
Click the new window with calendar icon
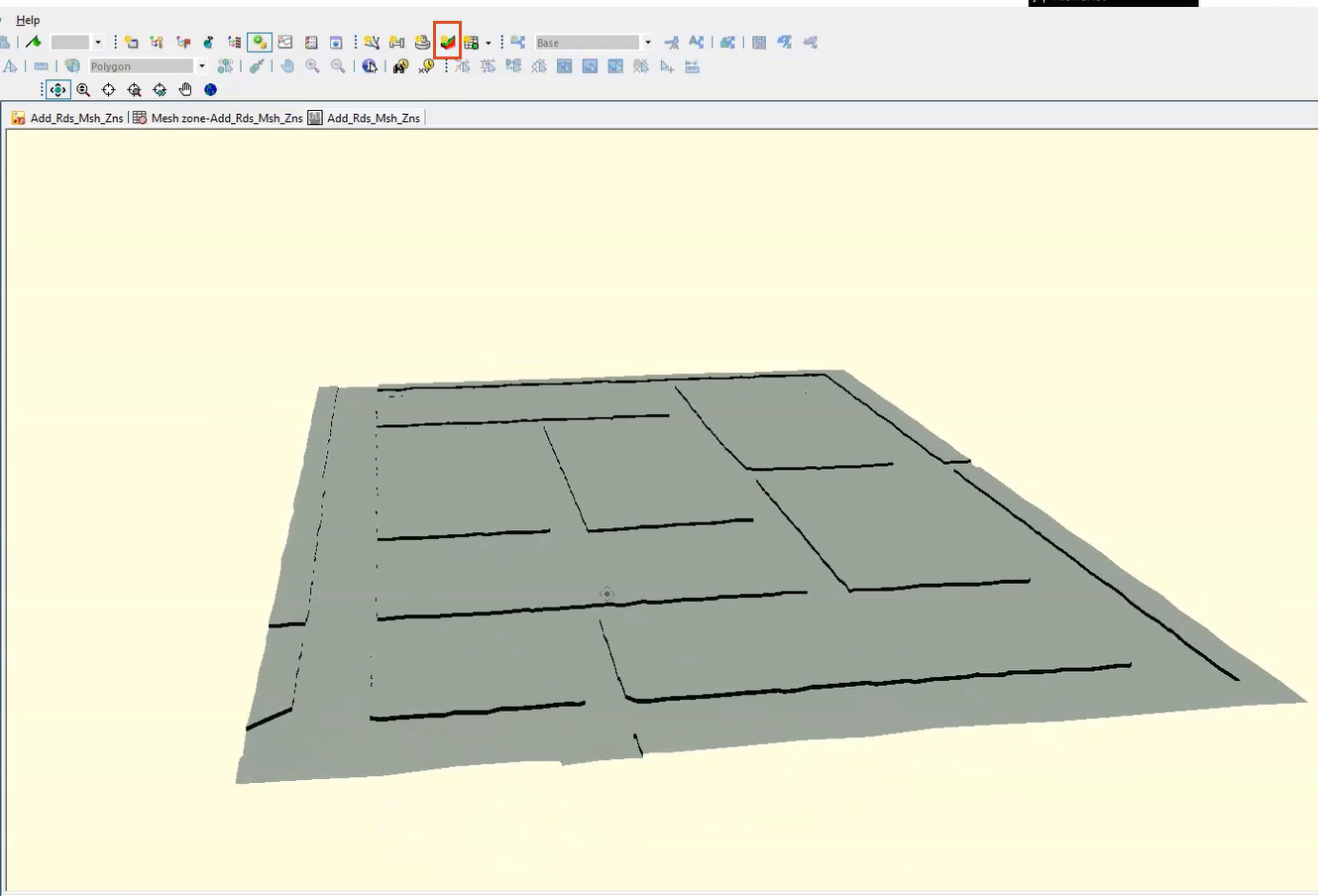(131, 42)
